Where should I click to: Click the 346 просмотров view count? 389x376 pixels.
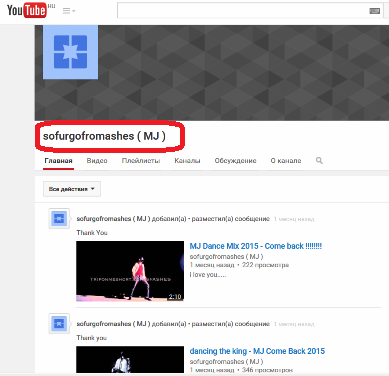pyautogui.click(x=267, y=370)
